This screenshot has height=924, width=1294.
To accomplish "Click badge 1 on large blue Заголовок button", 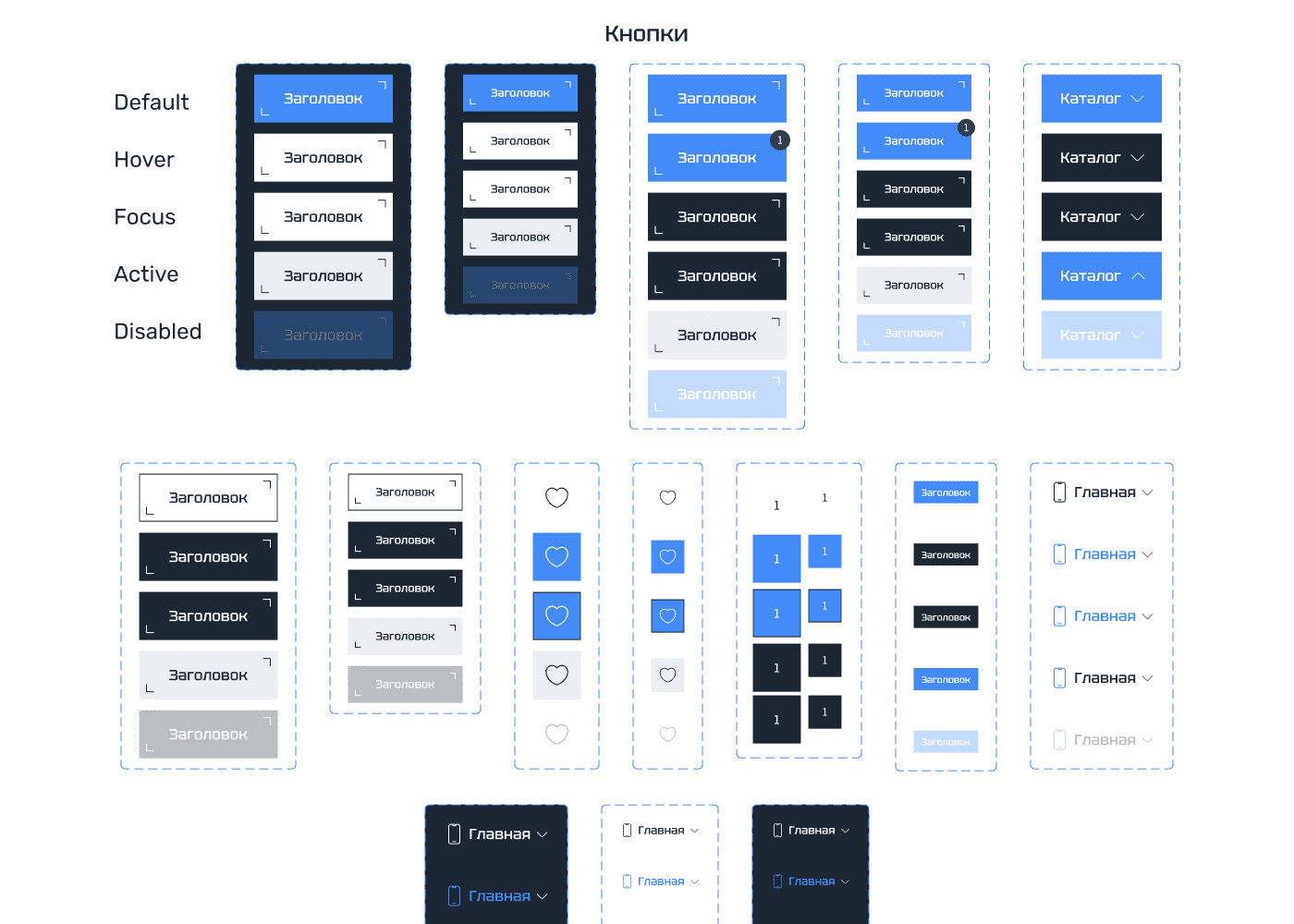I will (x=779, y=140).
